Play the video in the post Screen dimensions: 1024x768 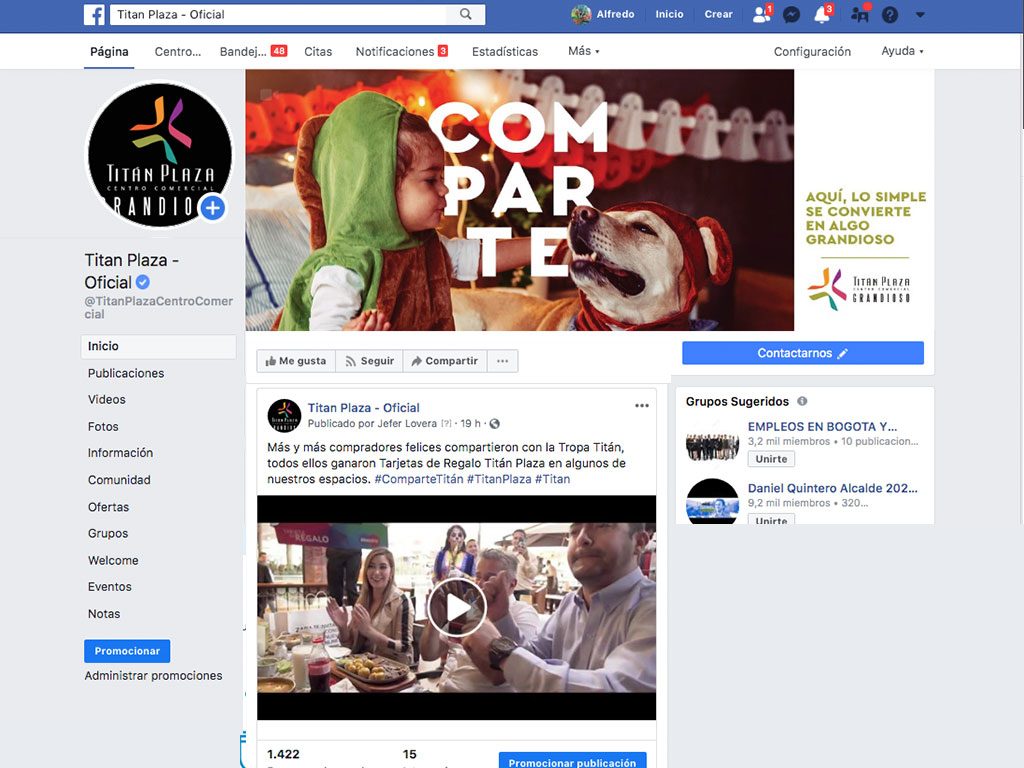pyautogui.click(x=456, y=607)
